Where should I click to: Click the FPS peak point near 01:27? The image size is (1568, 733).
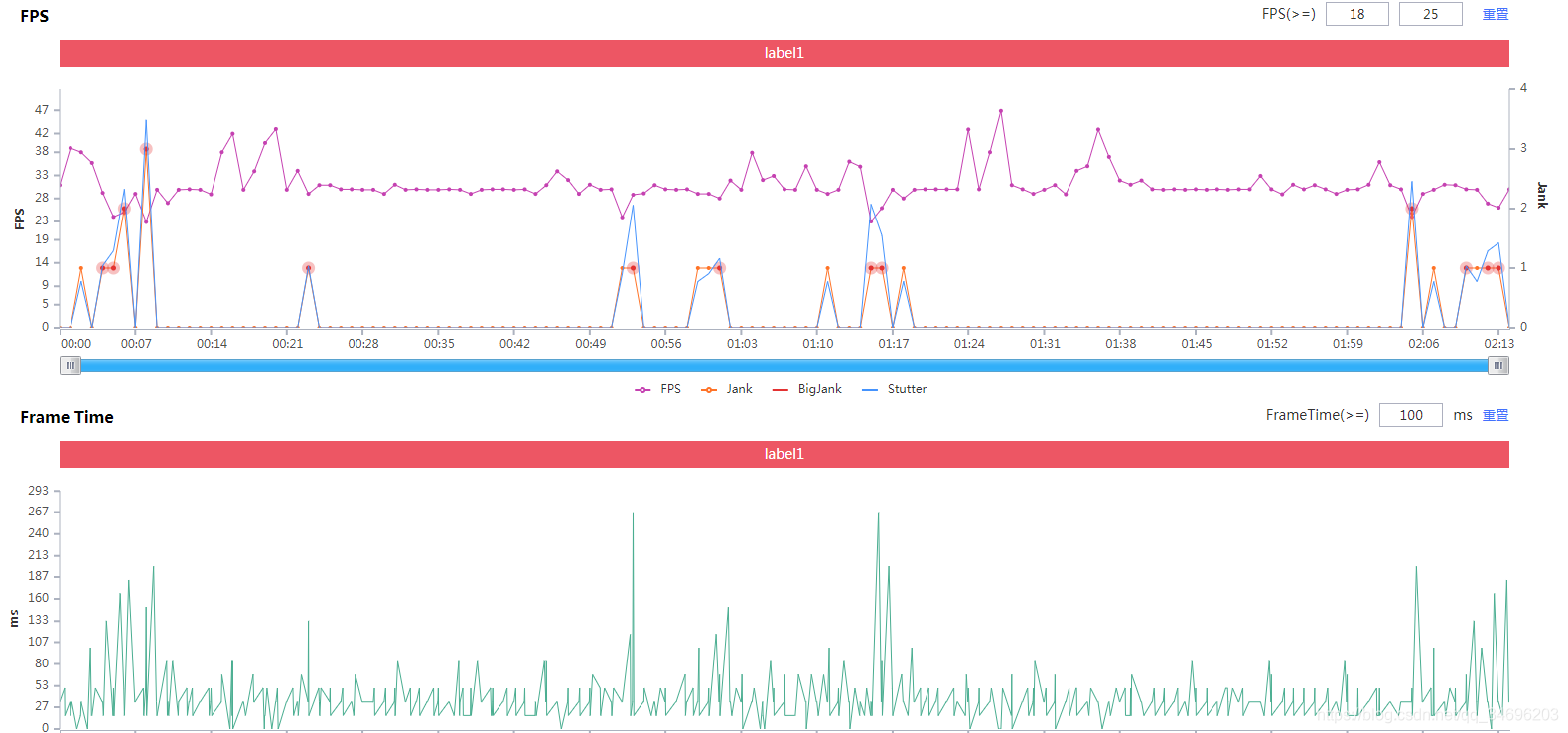pyautogui.click(x=1001, y=111)
